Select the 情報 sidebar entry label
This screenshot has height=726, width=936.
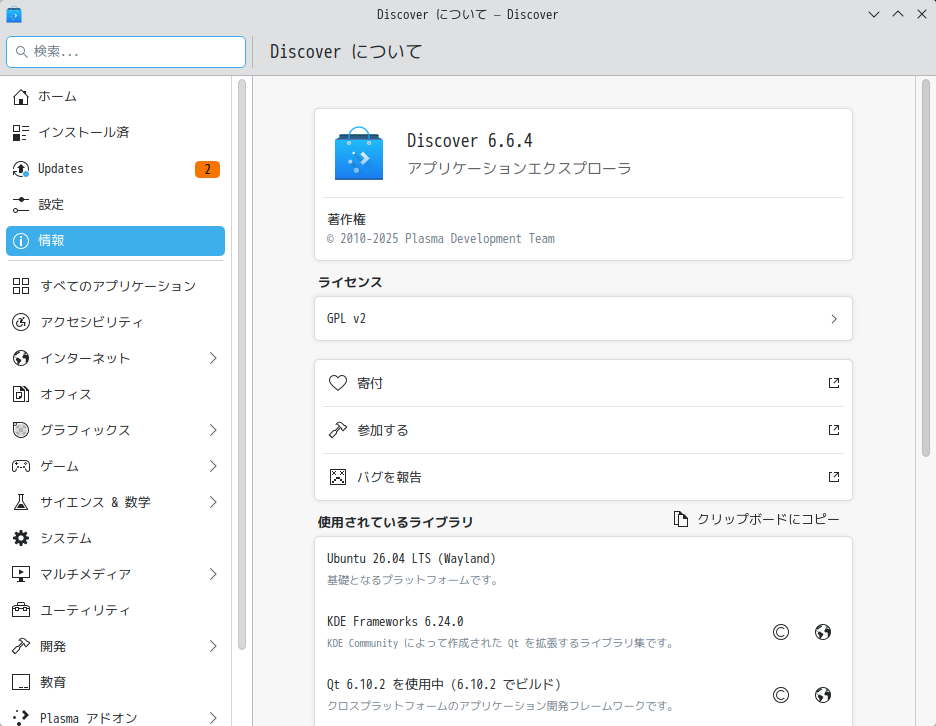pyautogui.click(x=51, y=241)
